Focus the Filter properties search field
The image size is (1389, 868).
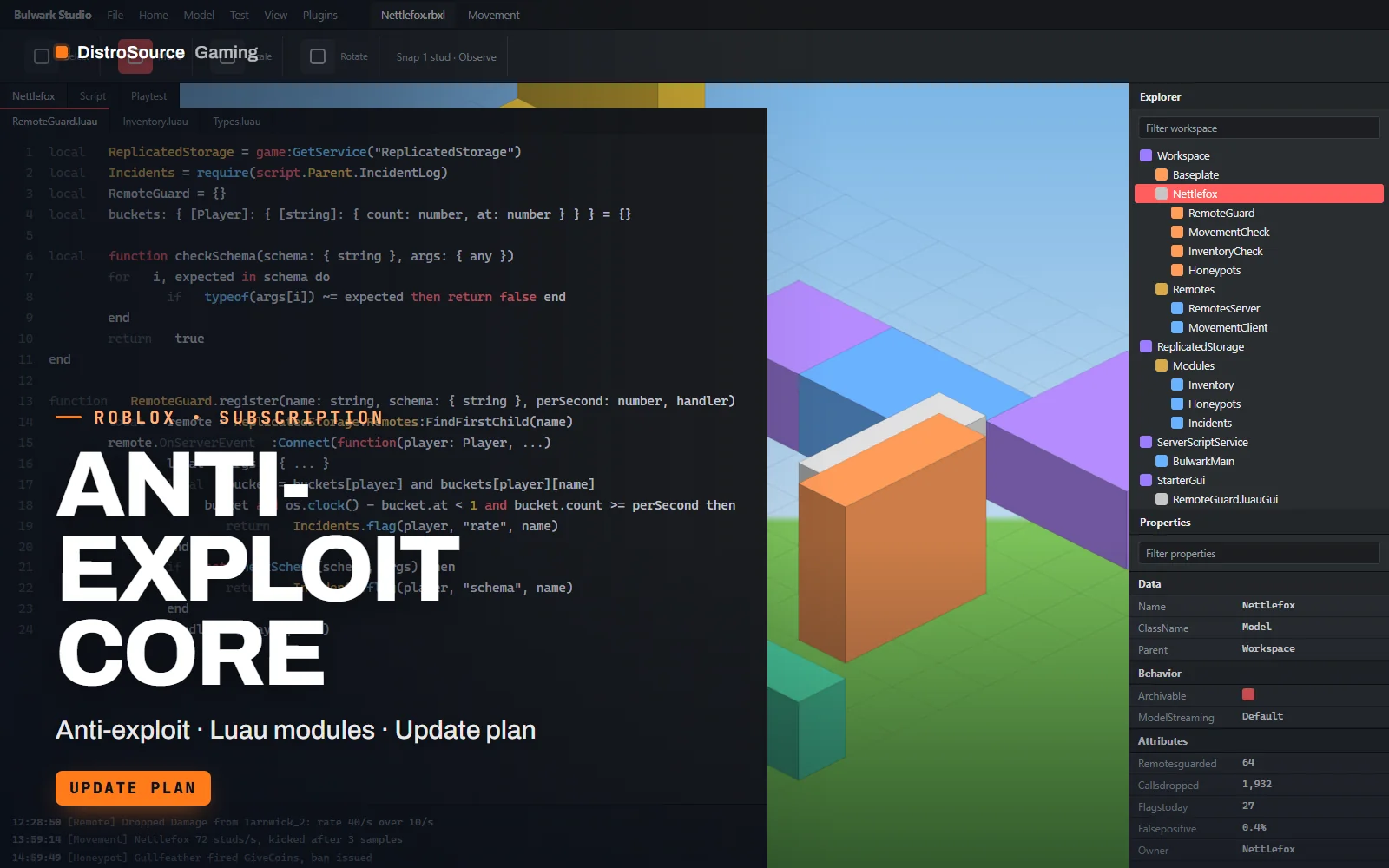click(1259, 553)
